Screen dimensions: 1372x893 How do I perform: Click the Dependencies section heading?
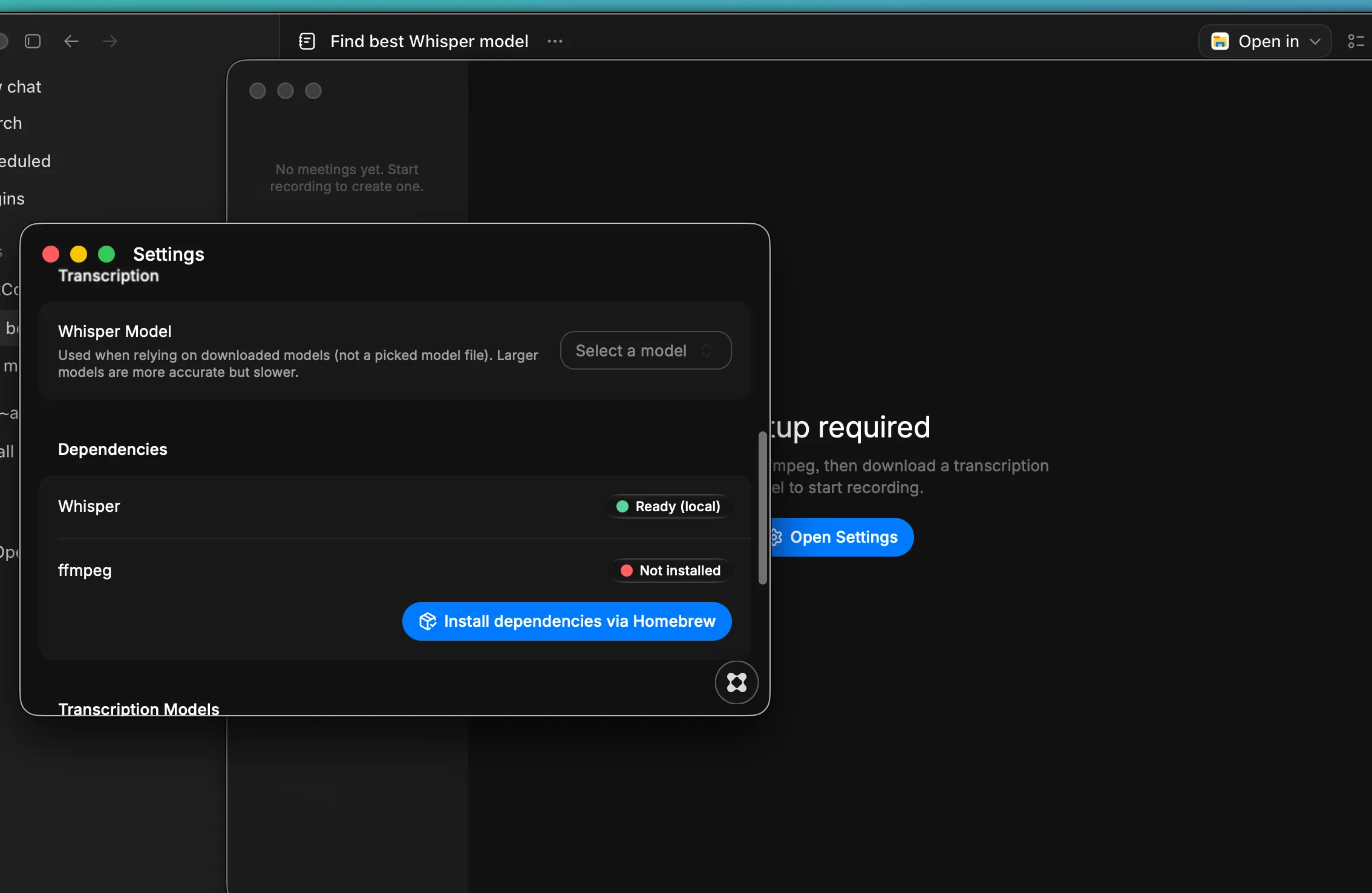113,449
